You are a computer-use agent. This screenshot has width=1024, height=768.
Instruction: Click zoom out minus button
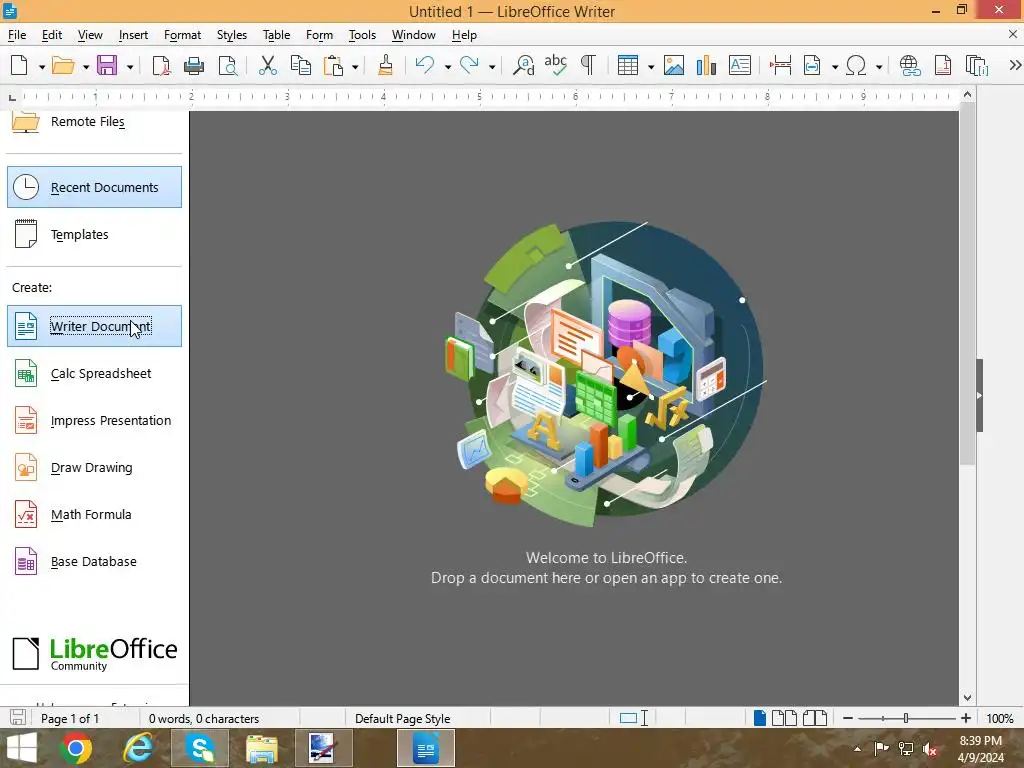(848, 718)
